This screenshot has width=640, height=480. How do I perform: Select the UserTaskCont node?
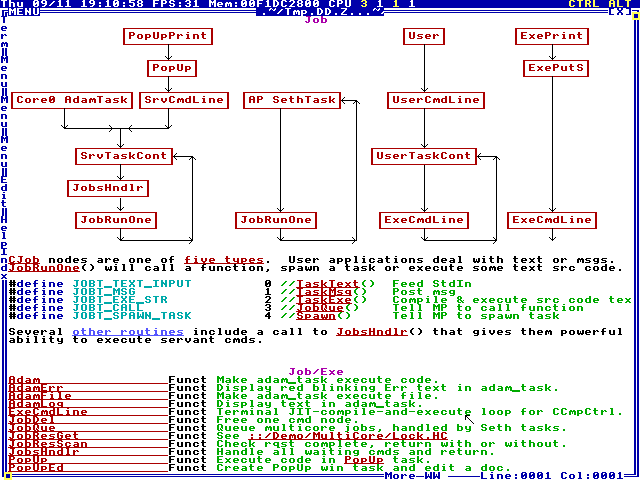(424, 156)
